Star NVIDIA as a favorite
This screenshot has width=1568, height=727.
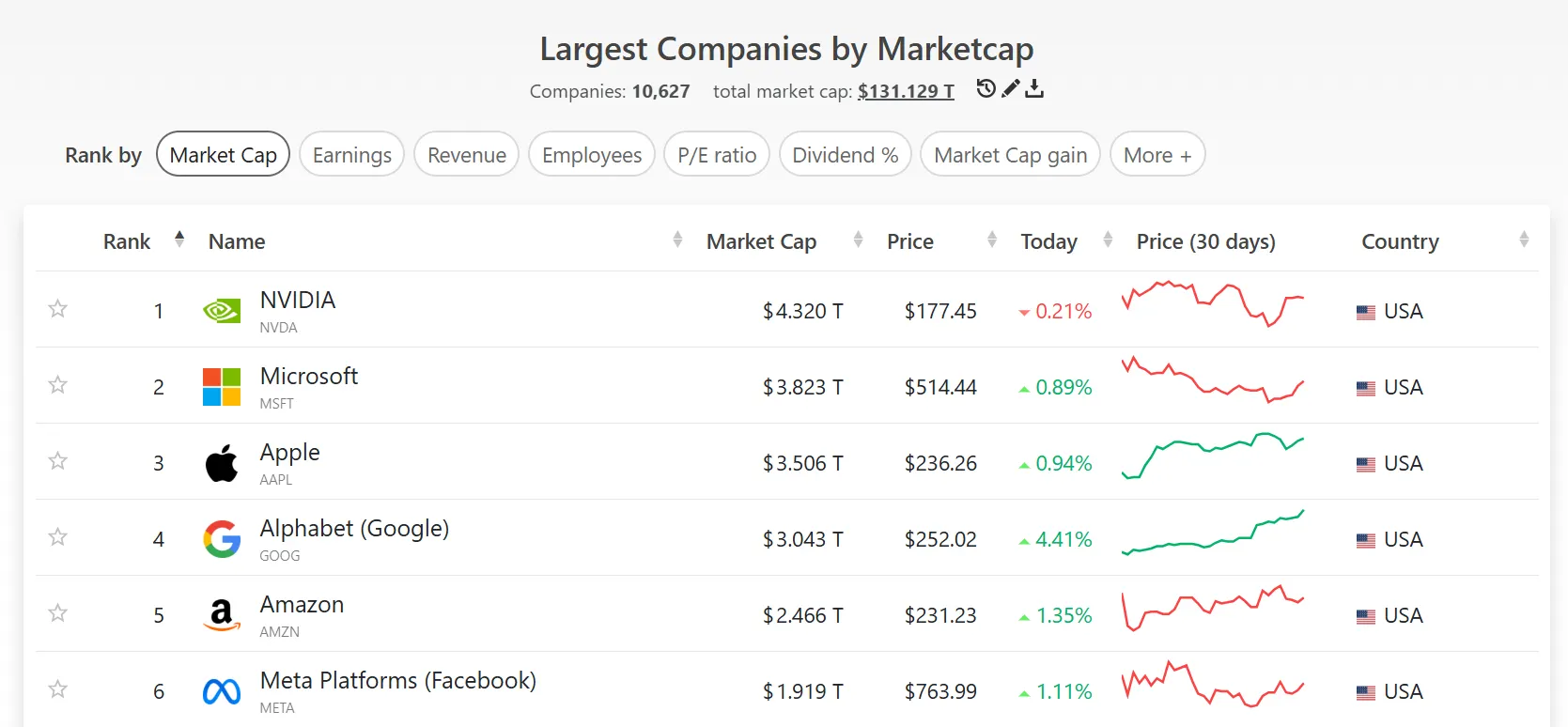(x=58, y=308)
